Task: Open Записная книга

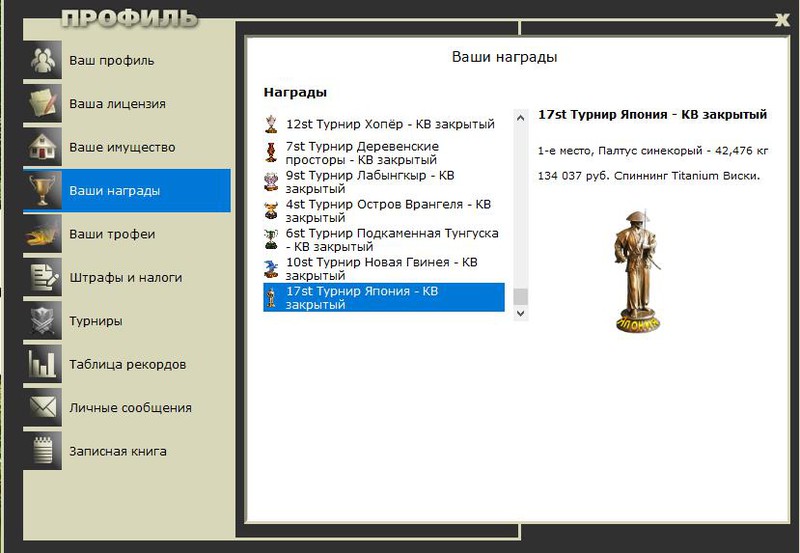Action: (127, 450)
